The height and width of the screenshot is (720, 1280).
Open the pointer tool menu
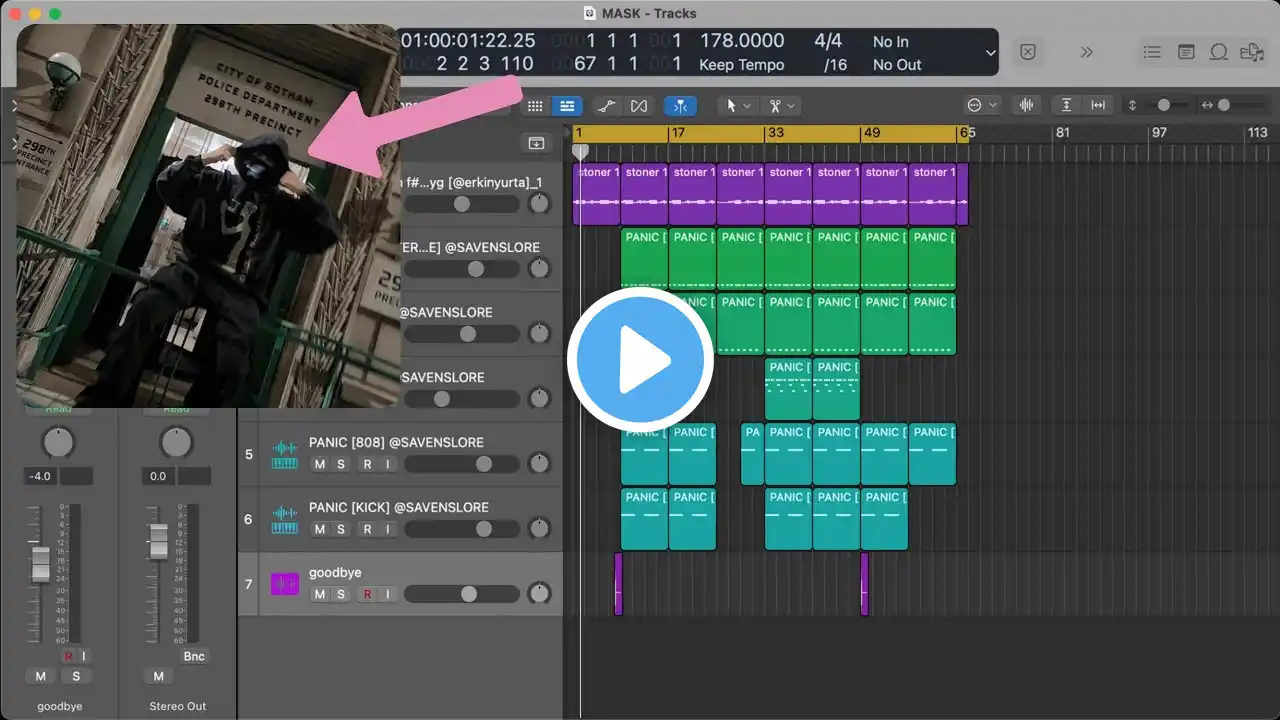(738, 106)
